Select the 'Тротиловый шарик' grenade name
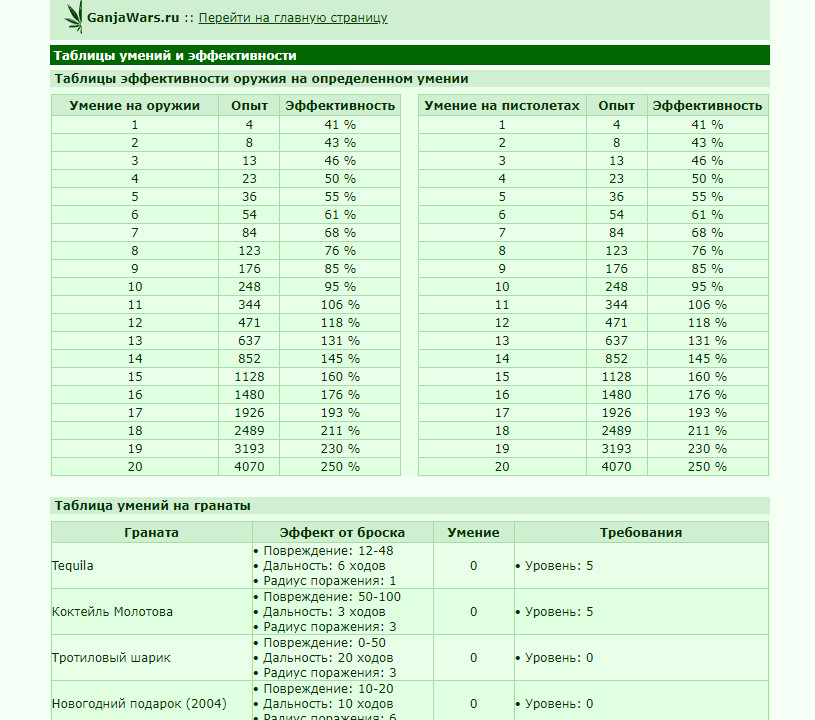The height and width of the screenshot is (720, 815). [111, 658]
